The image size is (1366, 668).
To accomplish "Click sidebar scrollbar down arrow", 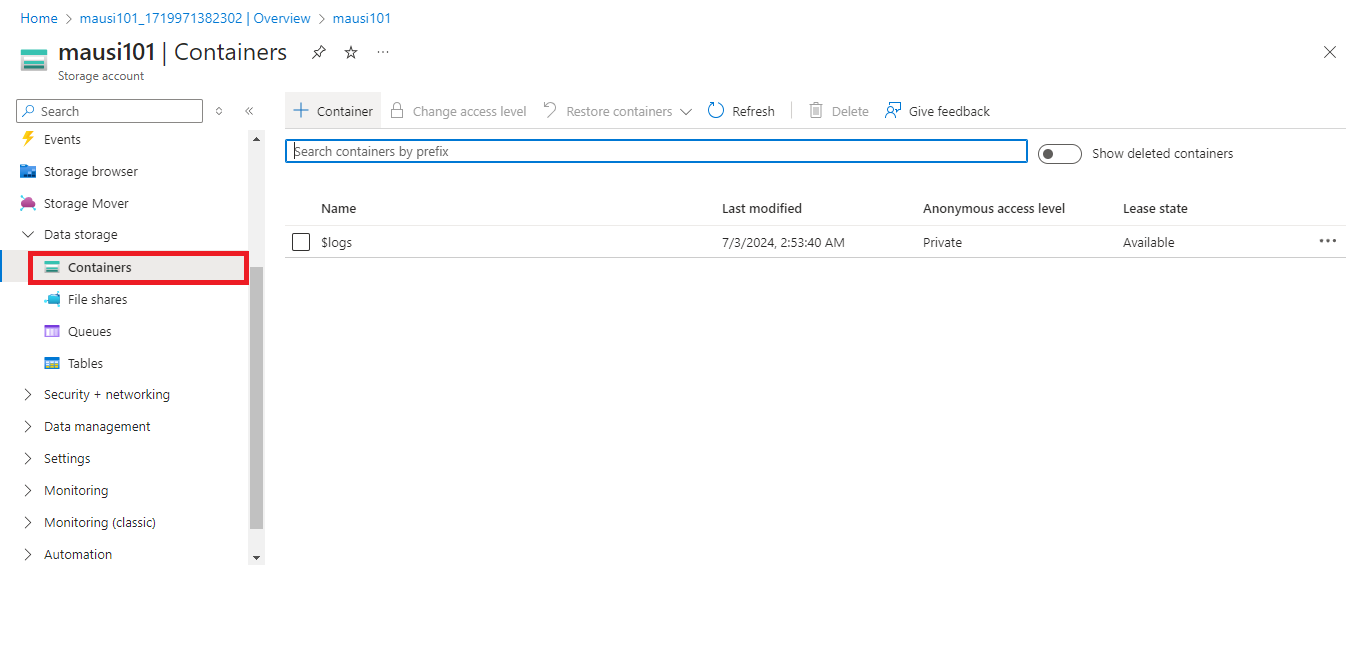I will coord(256,557).
